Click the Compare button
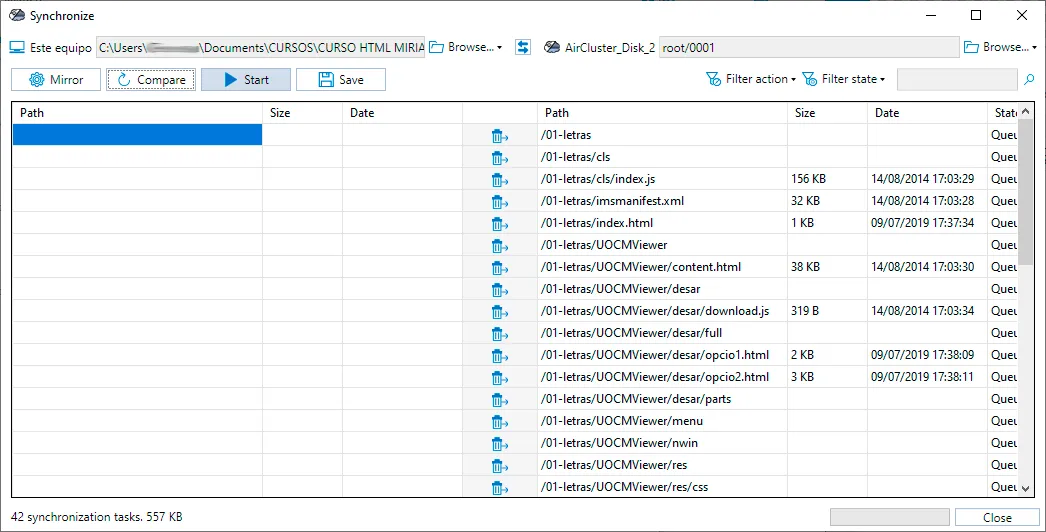The height and width of the screenshot is (532, 1046). [151, 79]
